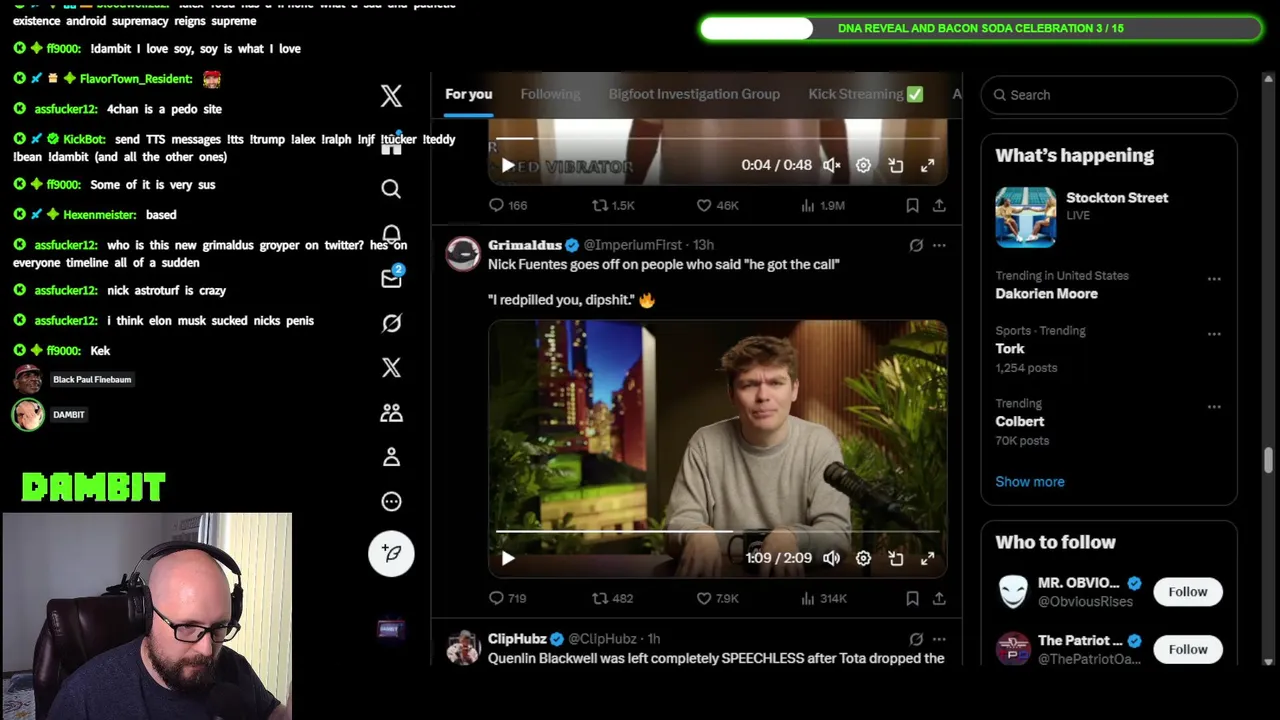The image size is (1280, 720).
Task: Open Dakorien Moore trend
Action: [1046, 293]
